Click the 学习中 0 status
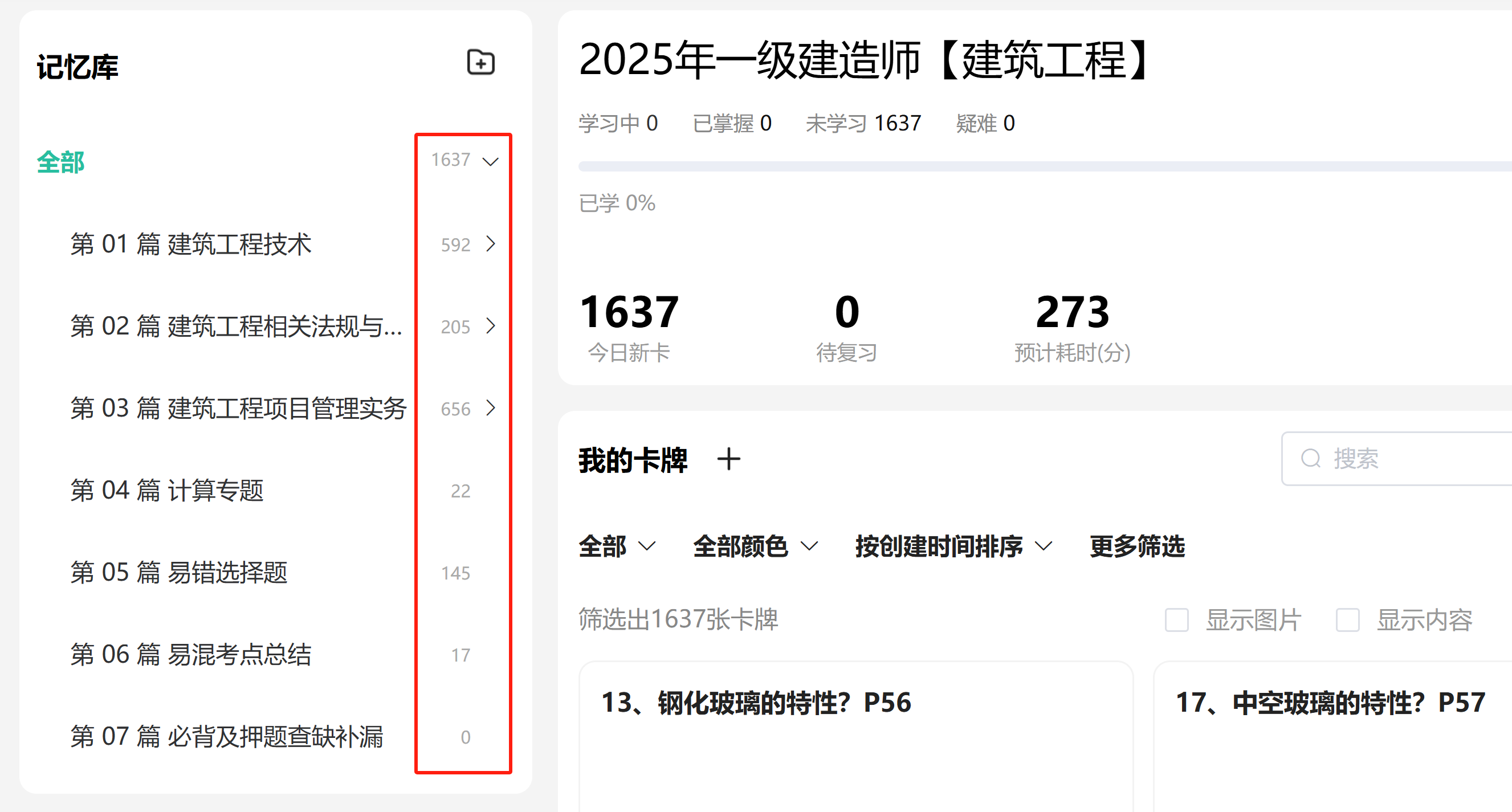The width and height of the screenshot is (1512, 812). 618,123
